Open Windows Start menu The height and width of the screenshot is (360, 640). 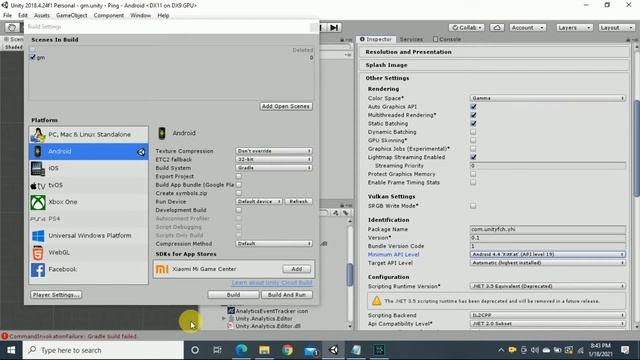tap(11, 350)
